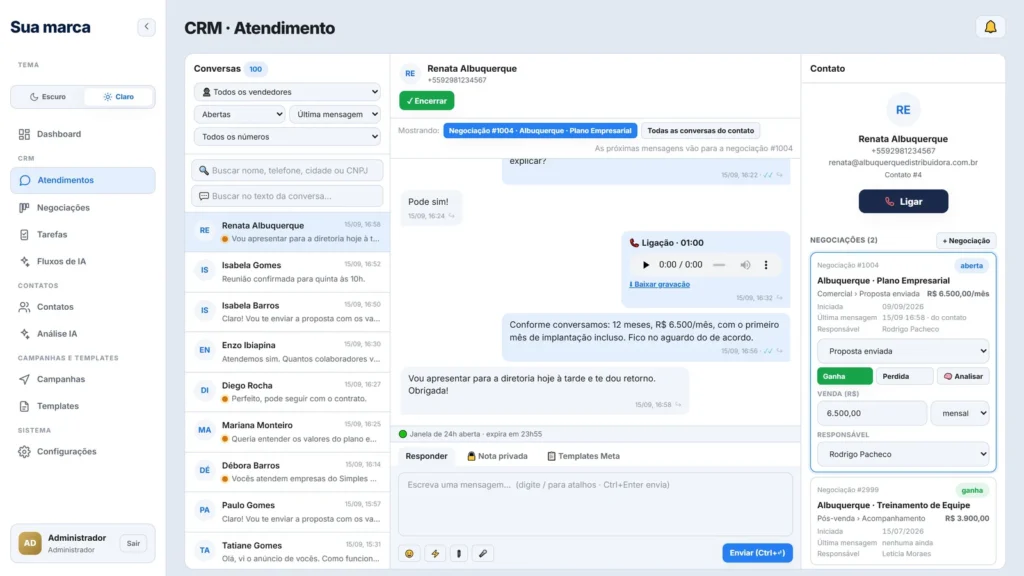
Task: Mark deal as Perdida
Action: tap(904, 377)
